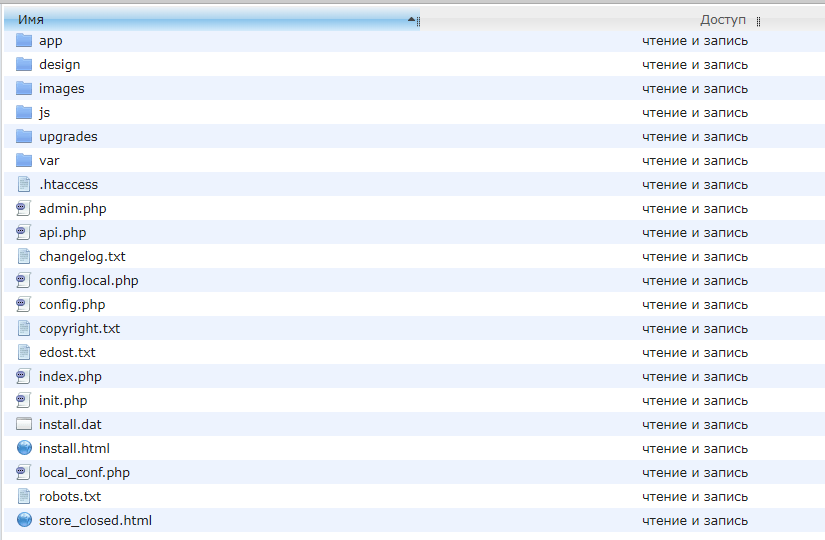The height and width of the screenshot is (540, 825).
Task: Click the Доступ column header
Action: (x=722, y=19)
